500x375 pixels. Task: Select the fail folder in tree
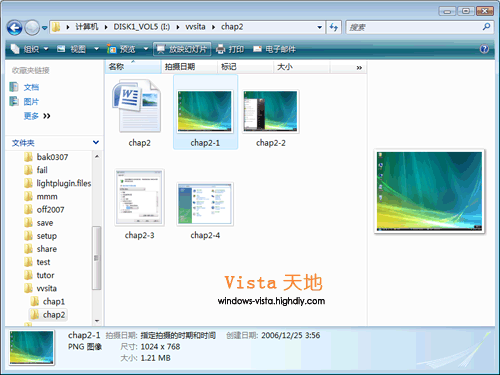[36, 170]
